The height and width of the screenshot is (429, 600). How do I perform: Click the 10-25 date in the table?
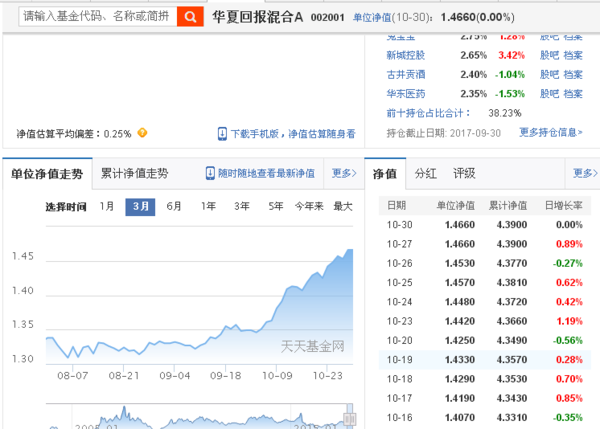399,282
